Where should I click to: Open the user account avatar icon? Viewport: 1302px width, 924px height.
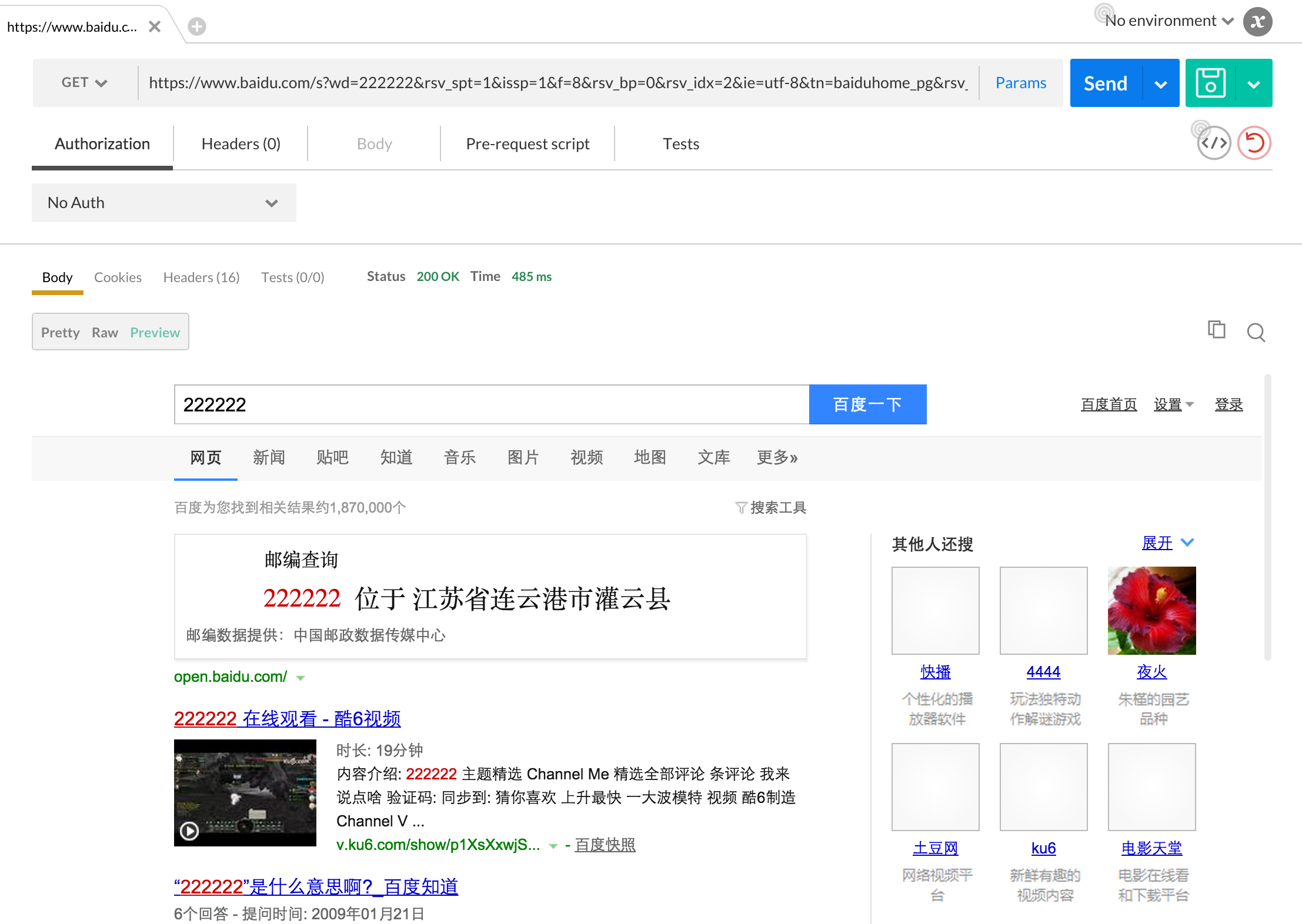(1257, 22)
